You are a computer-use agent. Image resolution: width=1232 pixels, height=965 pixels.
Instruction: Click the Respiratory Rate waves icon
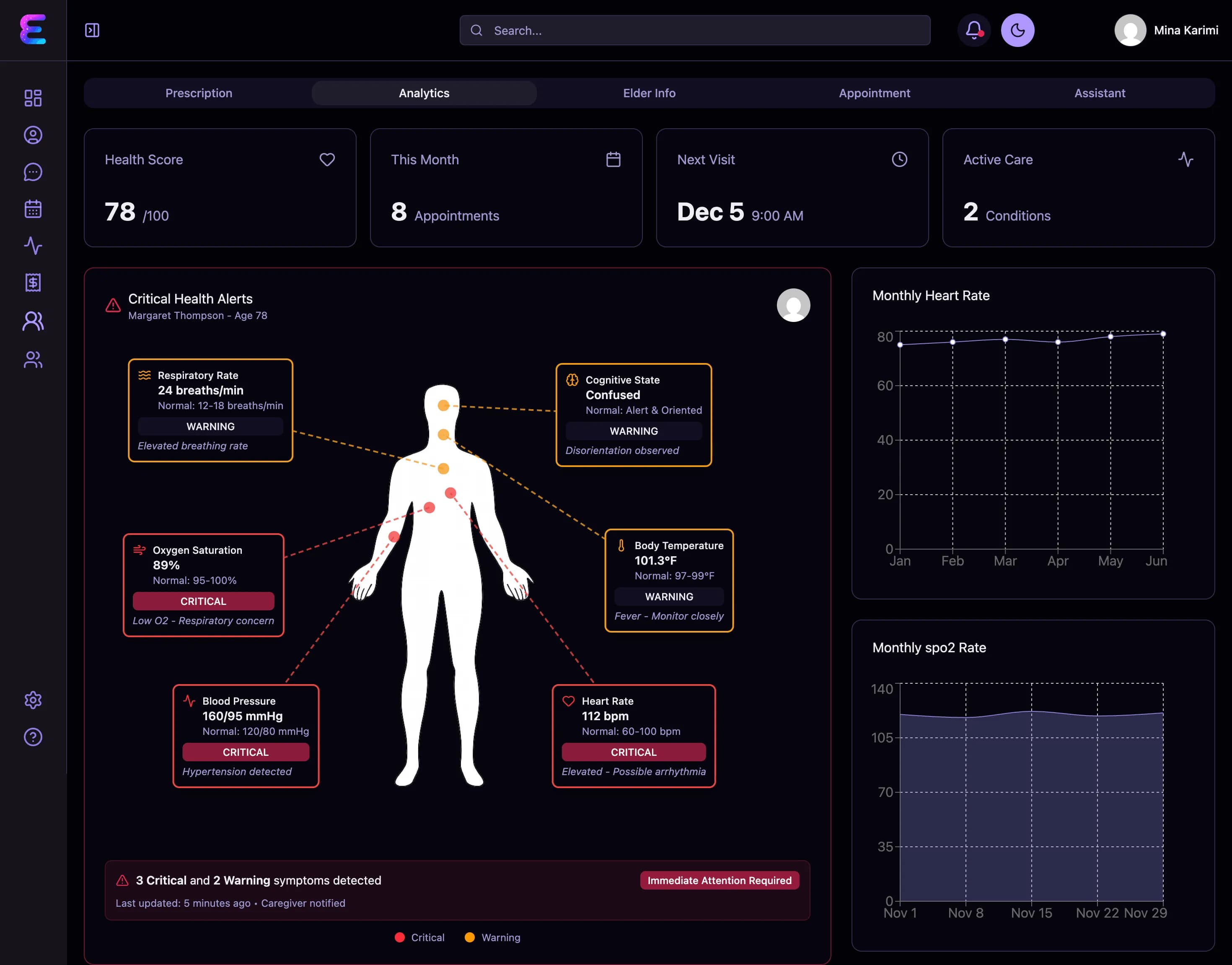coord(145,375)
